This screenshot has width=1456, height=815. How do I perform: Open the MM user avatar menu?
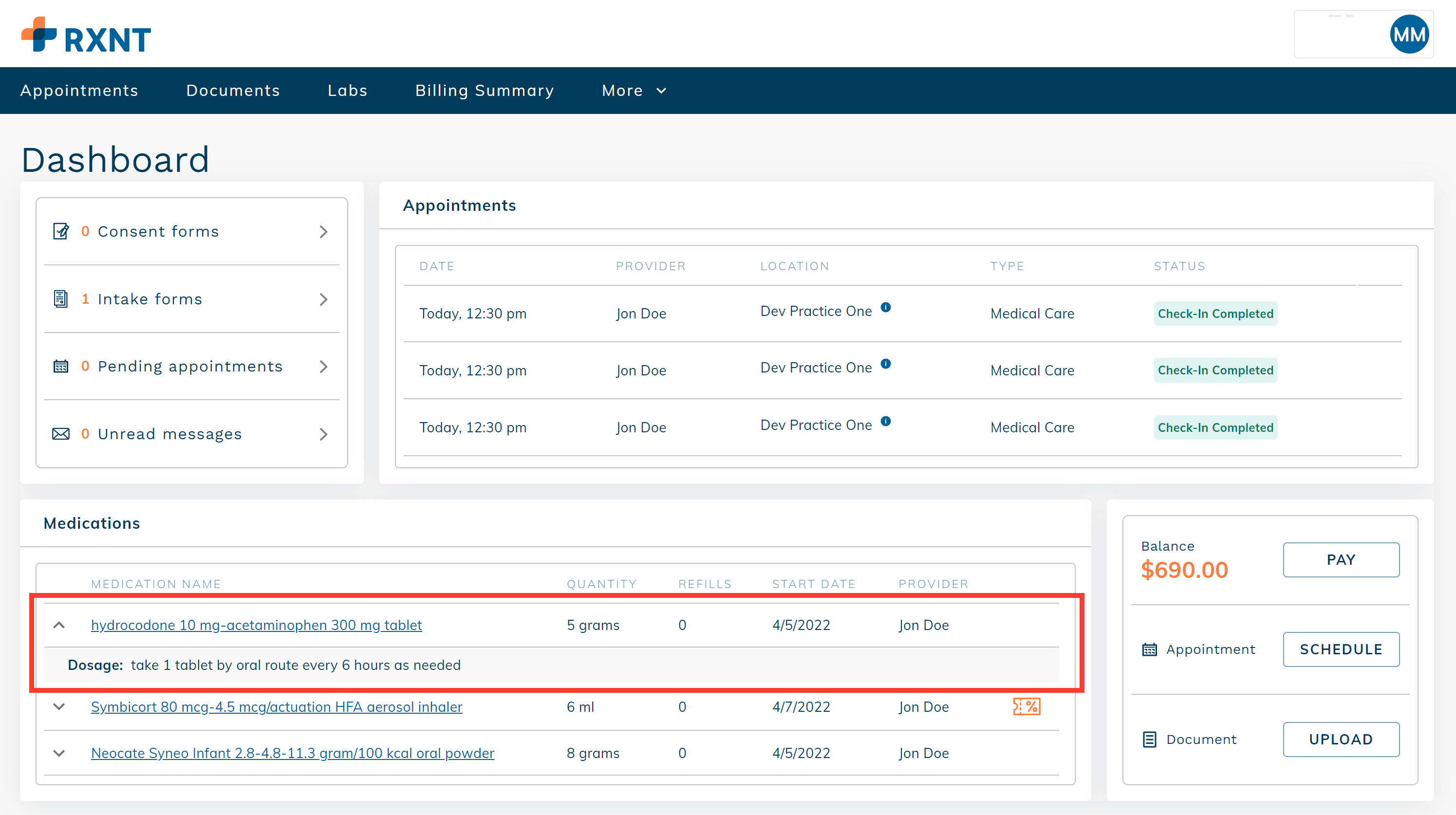pyautogui.click(x=1409, y=35)
